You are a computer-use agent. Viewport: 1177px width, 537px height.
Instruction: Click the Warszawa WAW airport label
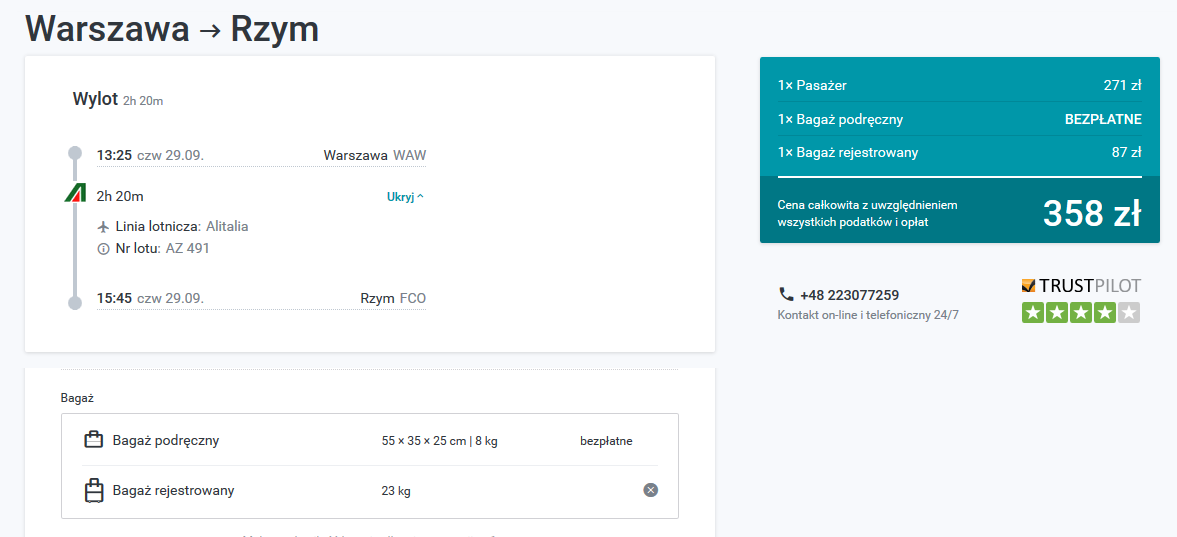[x=375, y=155]
